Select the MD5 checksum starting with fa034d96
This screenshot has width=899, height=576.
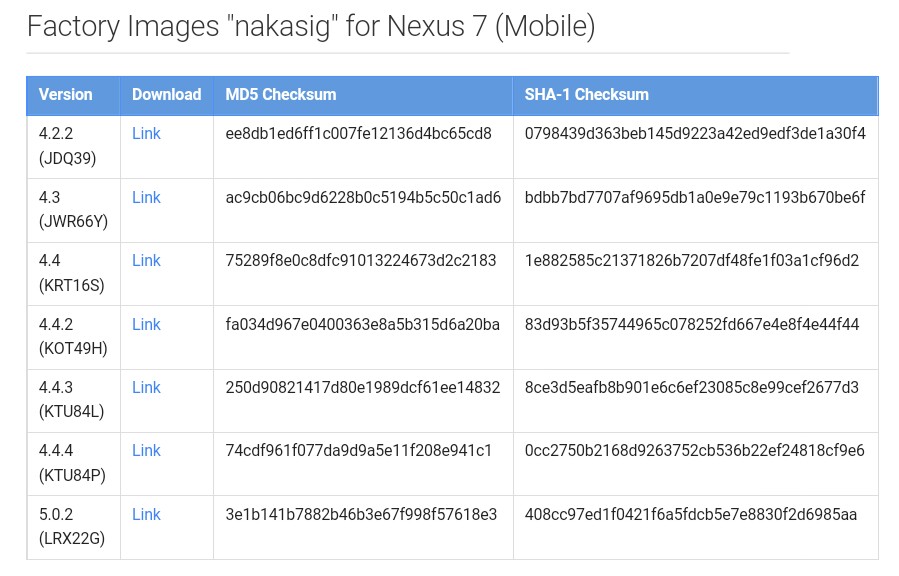click(x=362, y=325)
